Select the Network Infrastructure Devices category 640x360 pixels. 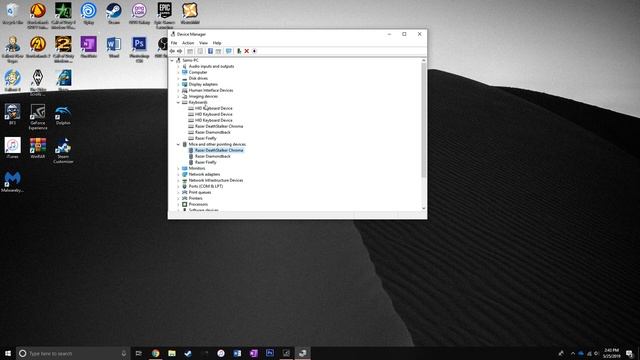216,180
